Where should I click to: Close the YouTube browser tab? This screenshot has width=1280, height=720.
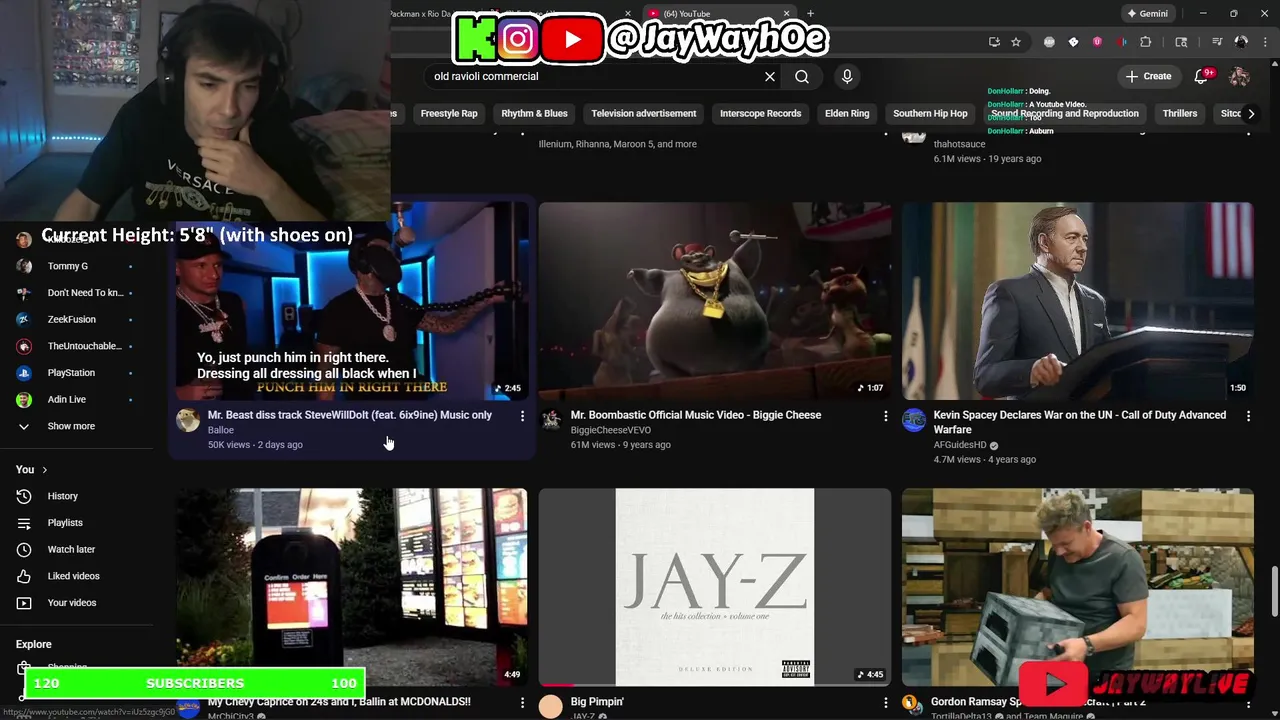coord(786,14)
